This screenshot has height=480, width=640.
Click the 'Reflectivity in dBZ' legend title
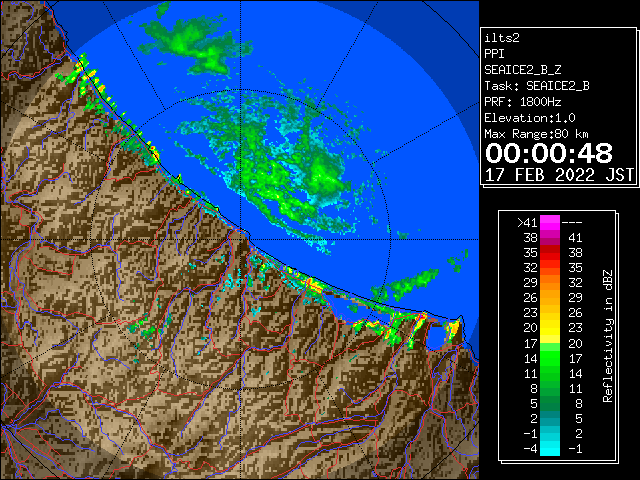point(608,336)
